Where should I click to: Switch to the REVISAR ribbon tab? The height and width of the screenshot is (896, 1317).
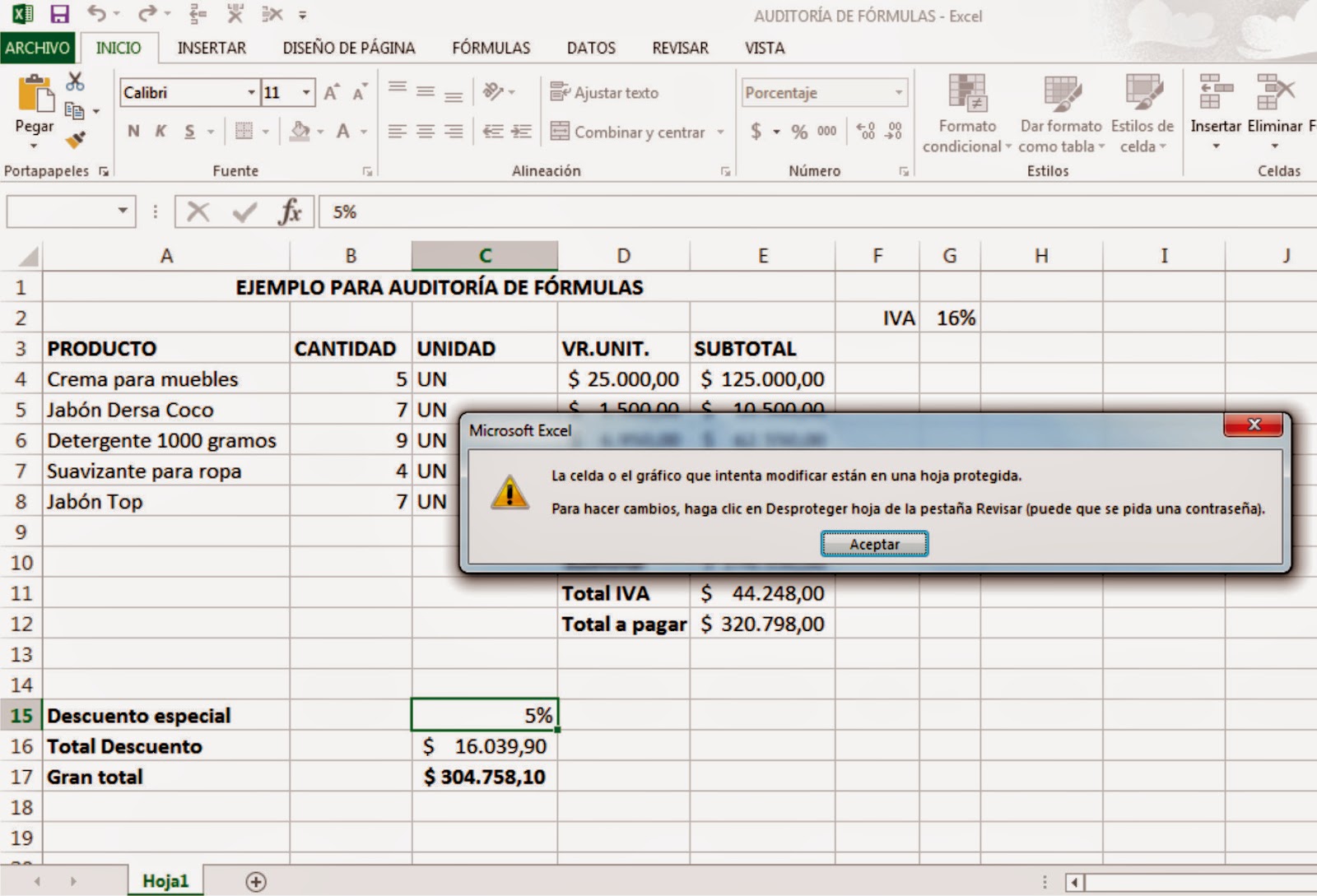coord(680,49)
